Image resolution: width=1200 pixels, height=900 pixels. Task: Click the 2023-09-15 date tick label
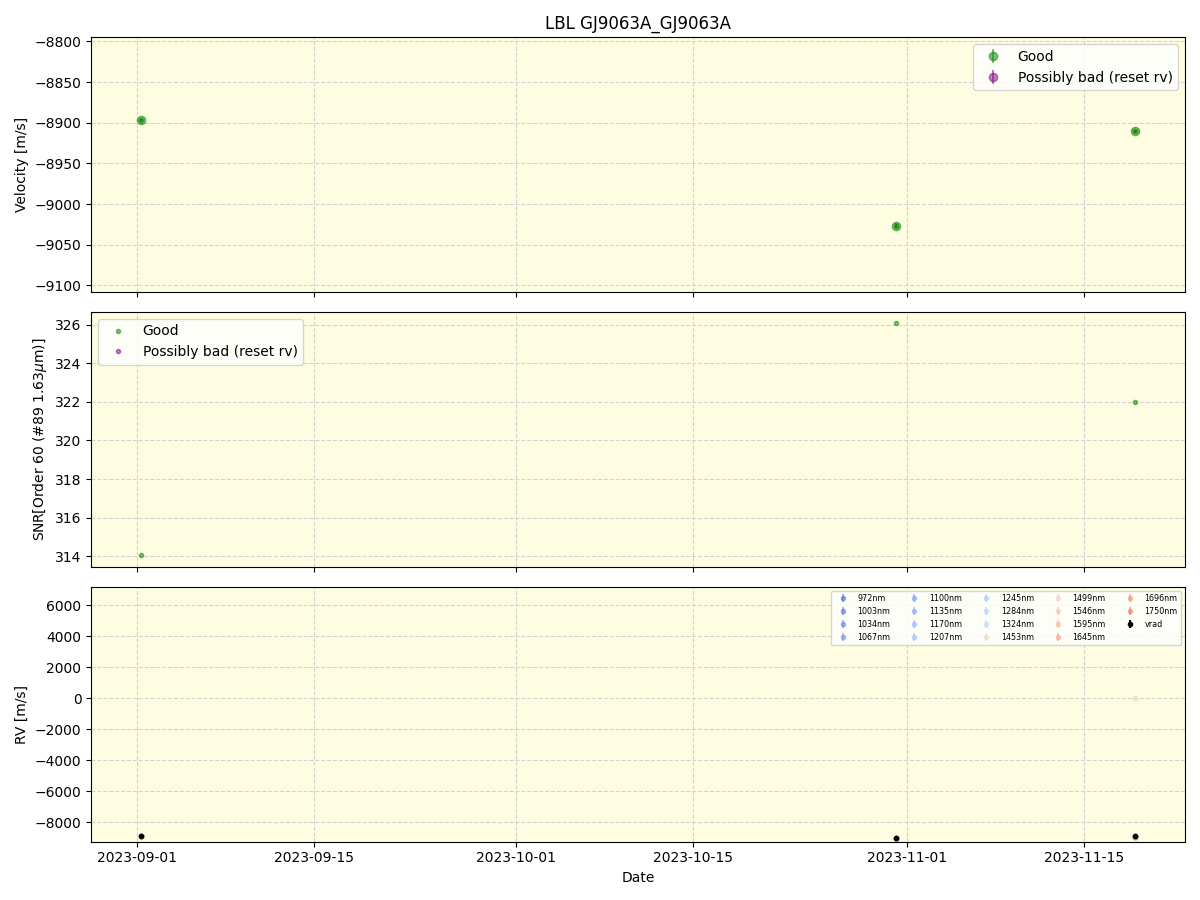[314, 856]
